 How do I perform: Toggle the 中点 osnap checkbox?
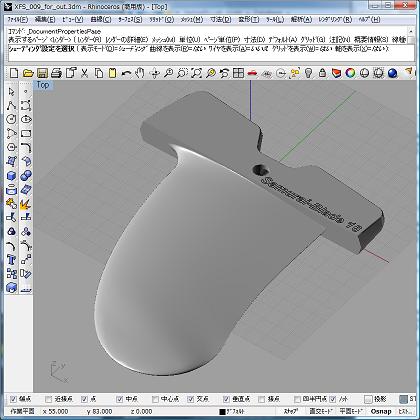pos(120,399)
